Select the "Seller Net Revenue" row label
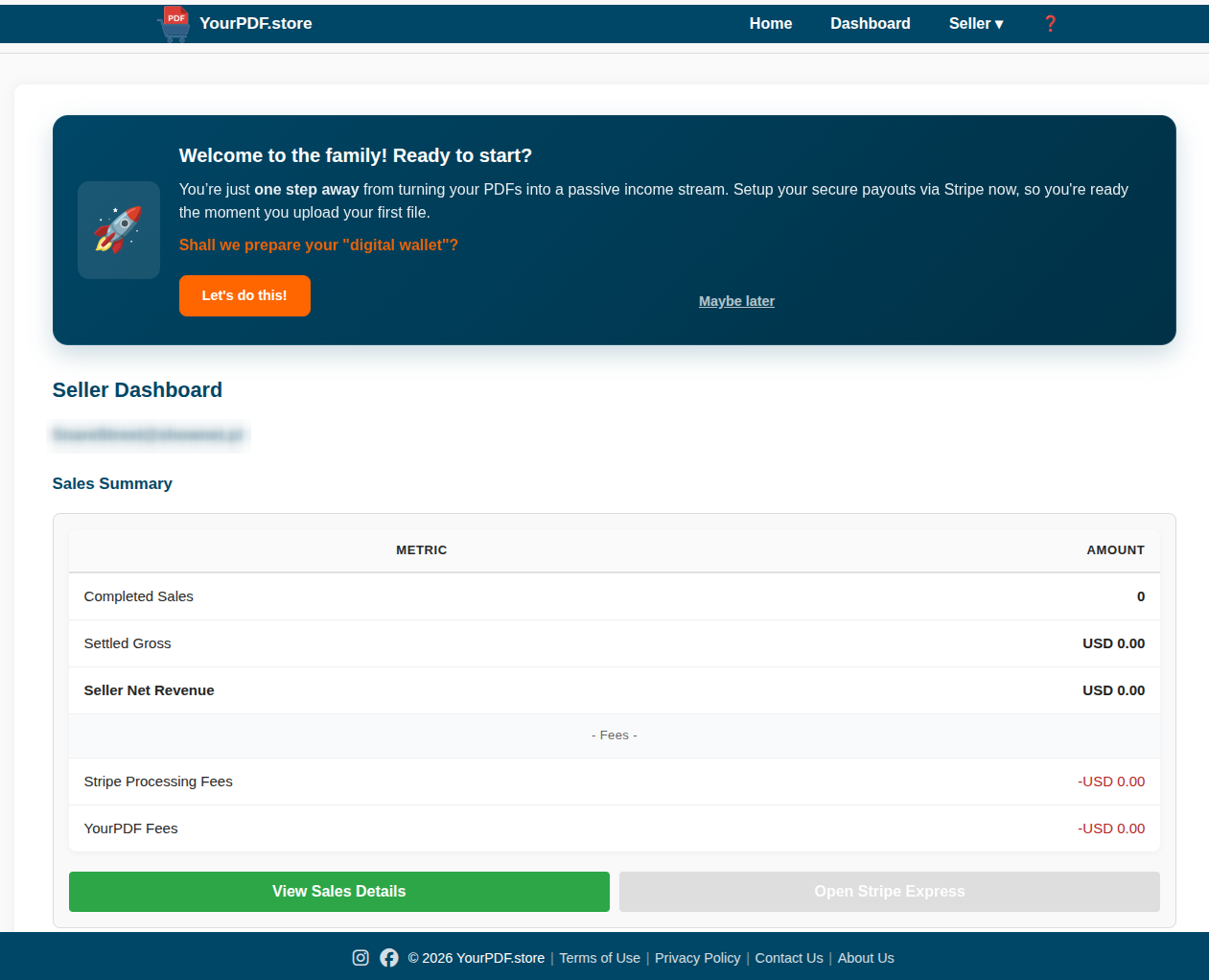Viewport: 1209px width, 980px height. [x=150, y=690]
